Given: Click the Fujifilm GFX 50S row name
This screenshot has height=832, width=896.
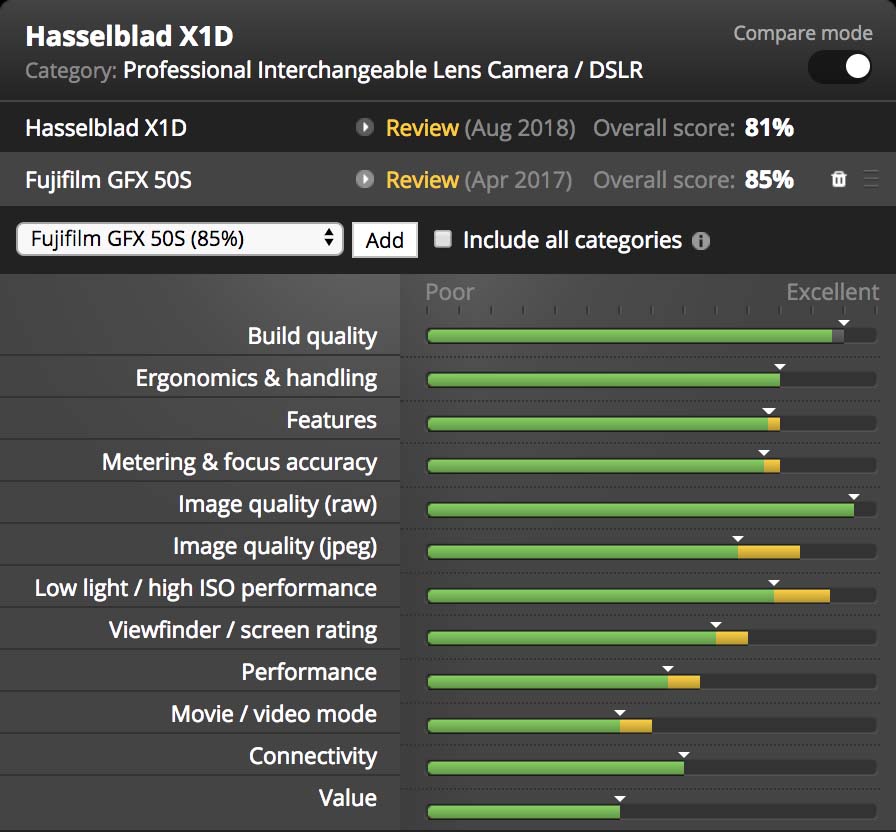Looking at the screenshot, I should click(x=109, y=180).
